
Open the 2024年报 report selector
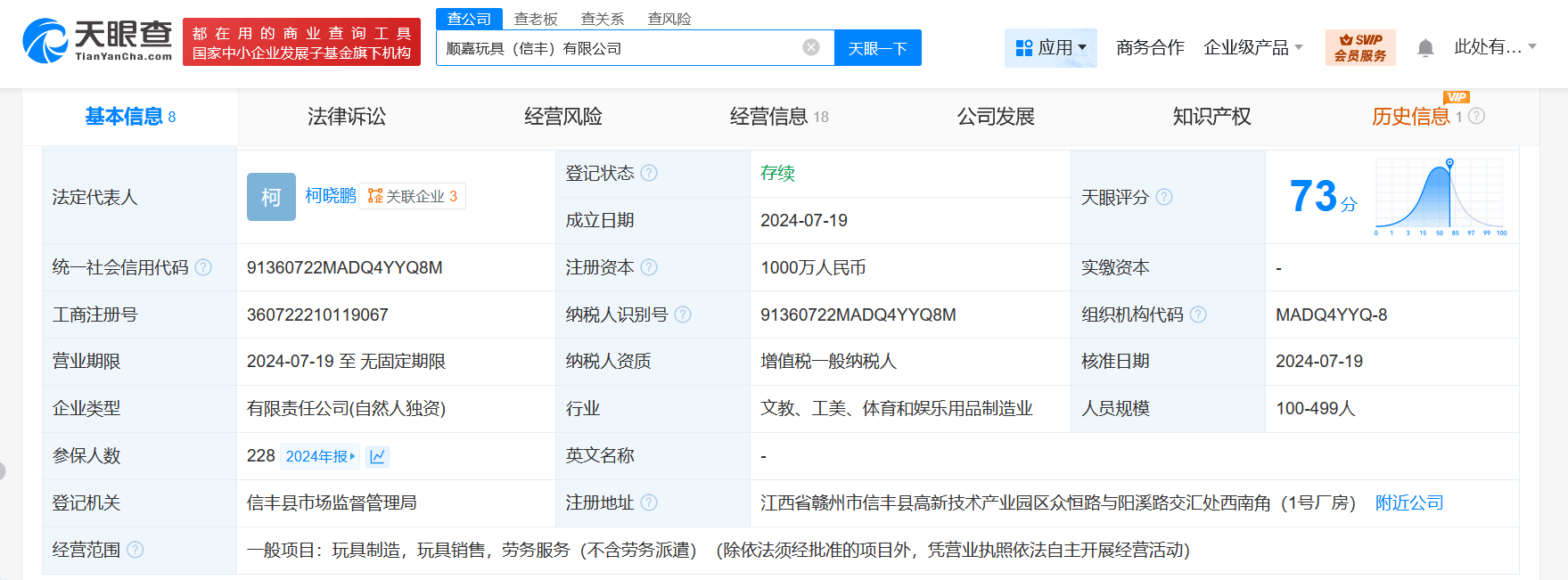[x=320, y=456]
